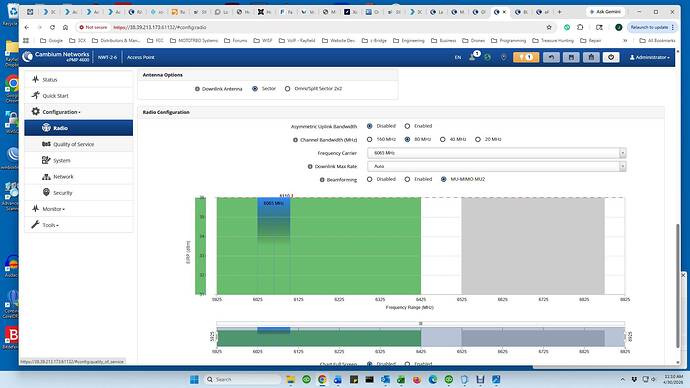The height and width of the screenshot is (388, 690).
Task: Open Microsoft Edge from taskbar
Action: click(x=433, y=379)
